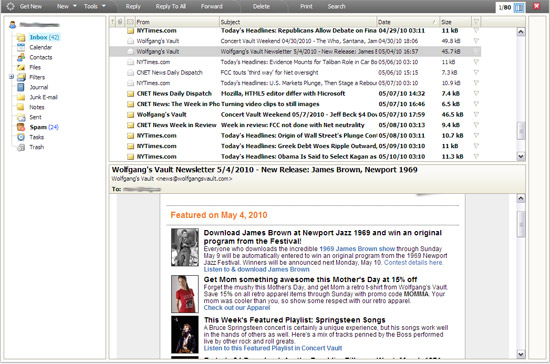Open the Tools dropdown arrow

point(103,6)
